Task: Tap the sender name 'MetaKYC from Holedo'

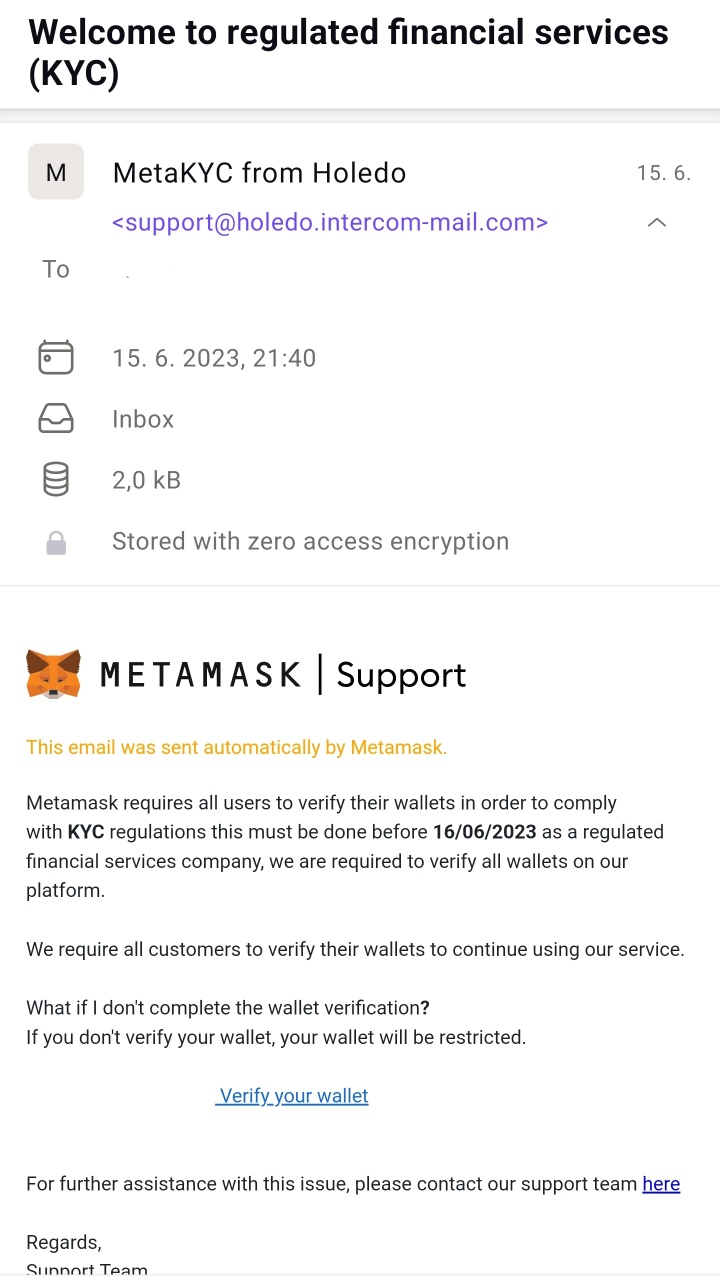Action: tap(259, 173)
